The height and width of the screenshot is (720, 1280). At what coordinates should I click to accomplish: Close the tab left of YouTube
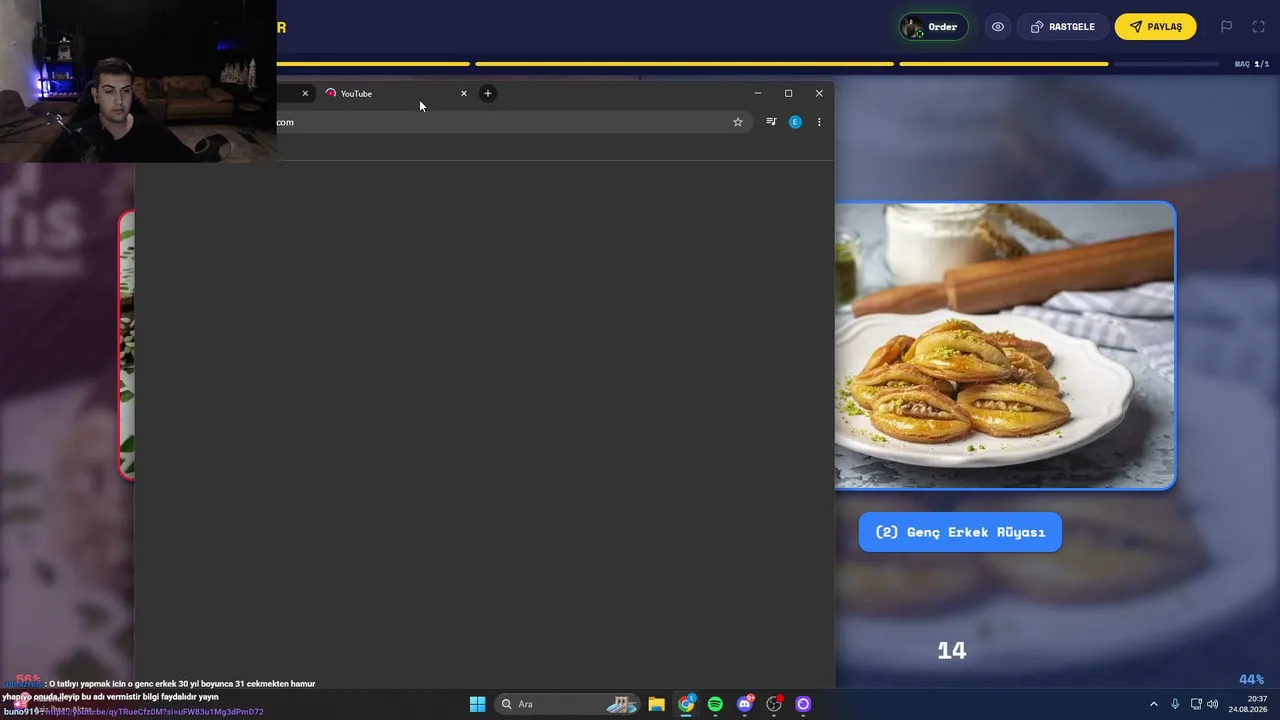click(305, 93)
